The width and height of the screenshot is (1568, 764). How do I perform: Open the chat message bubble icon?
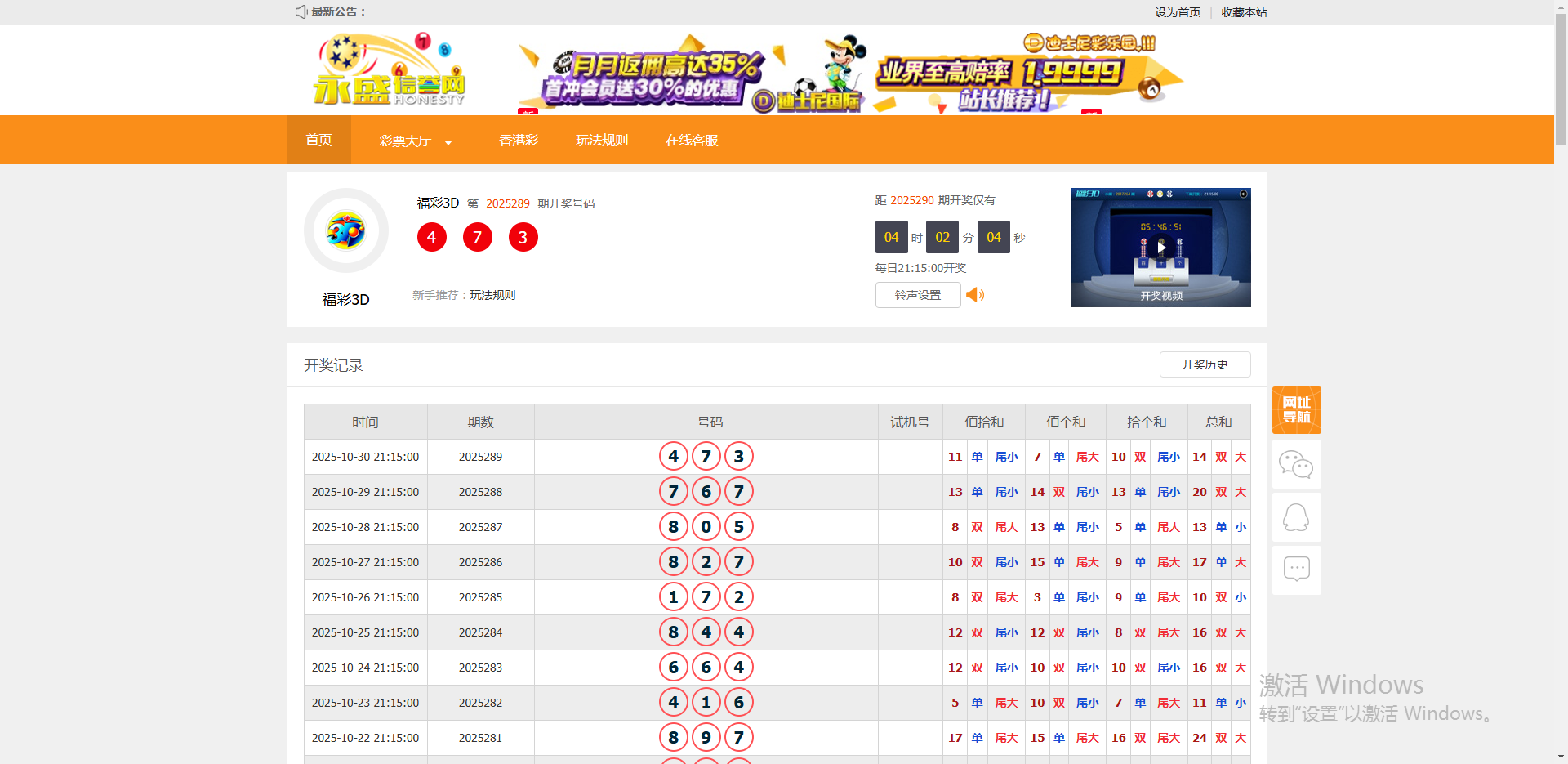pyautogui.click(x=1296, y=569)
